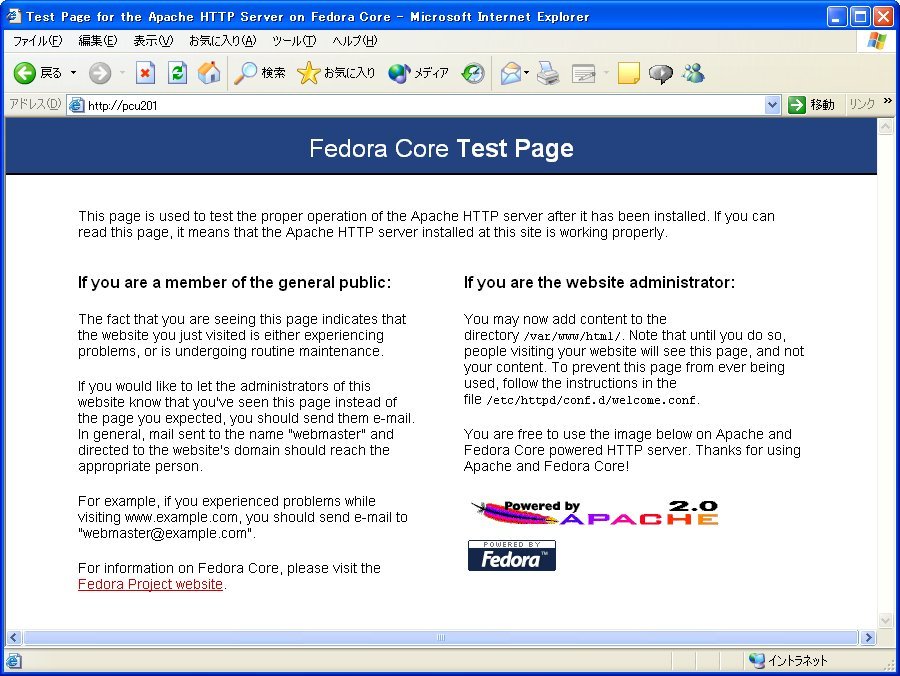Click the "/var/www/html/" directory path text
The width and height of the screenshot is (900, 676).
[572, 336]
